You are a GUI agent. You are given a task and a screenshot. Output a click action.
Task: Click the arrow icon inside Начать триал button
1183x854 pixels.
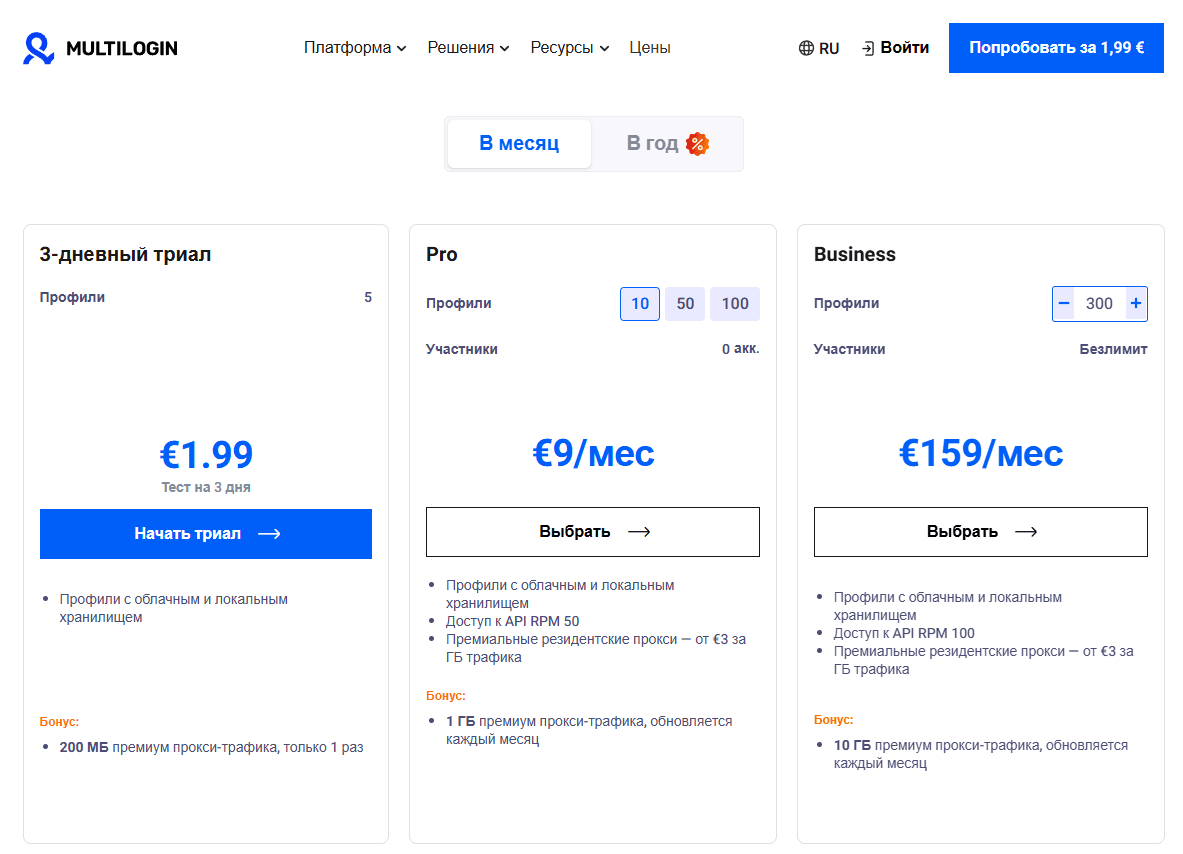[269, 533]
